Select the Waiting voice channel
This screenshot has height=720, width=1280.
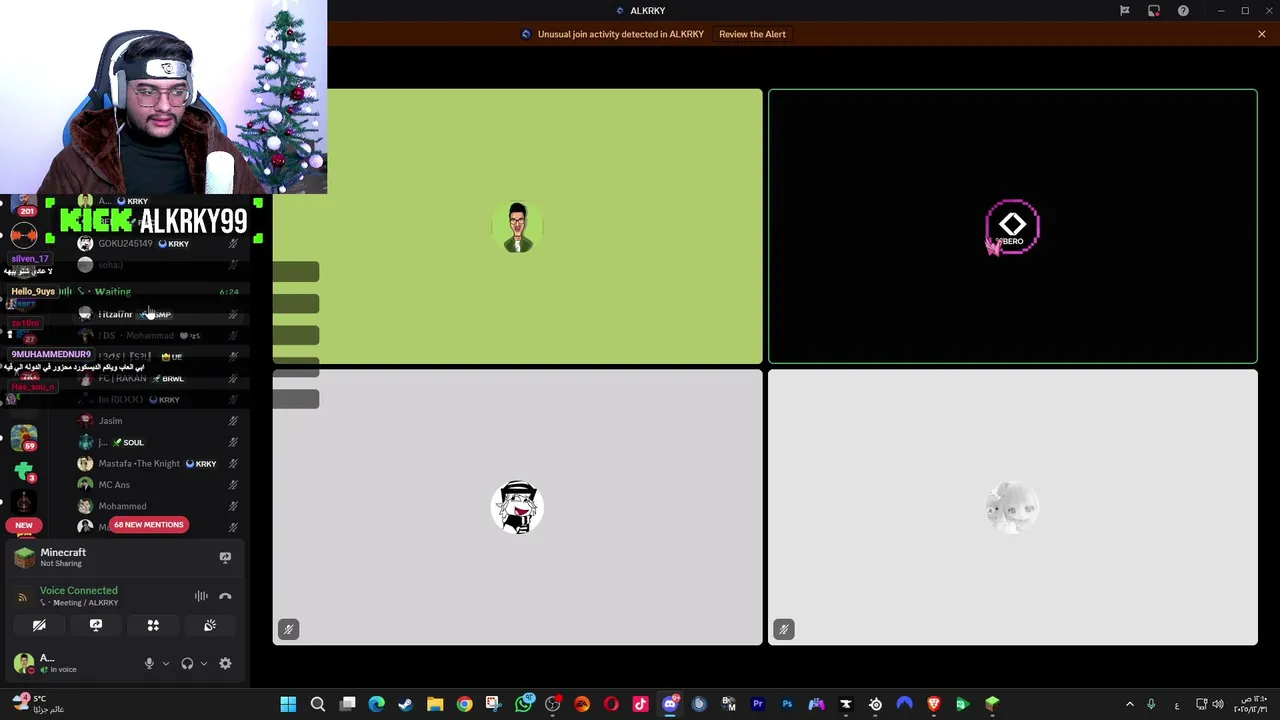point(113,292)
